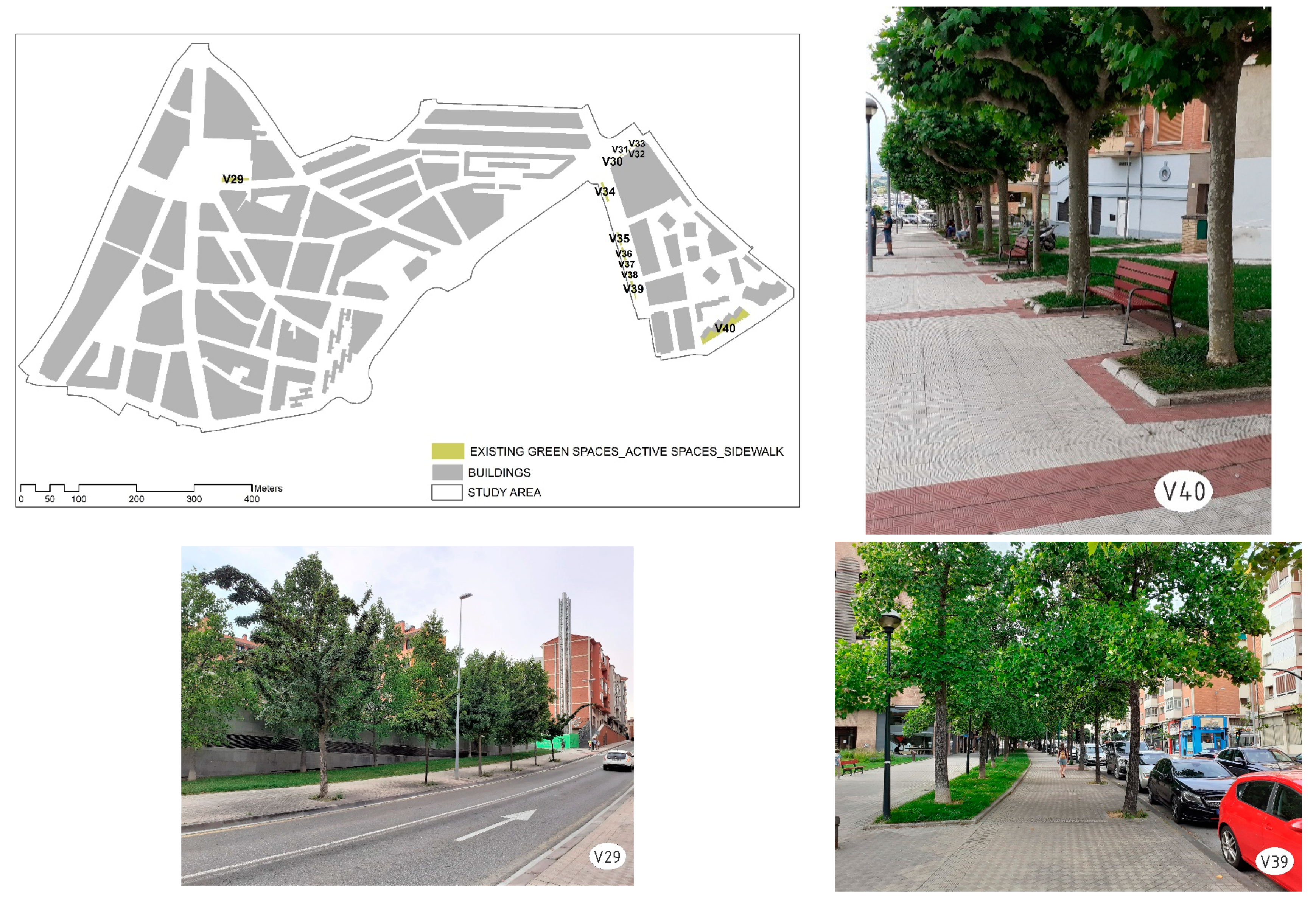Click the V40 badge on the photo
The width and height of the screenshot is (1316, 908).
point(1183,491)
